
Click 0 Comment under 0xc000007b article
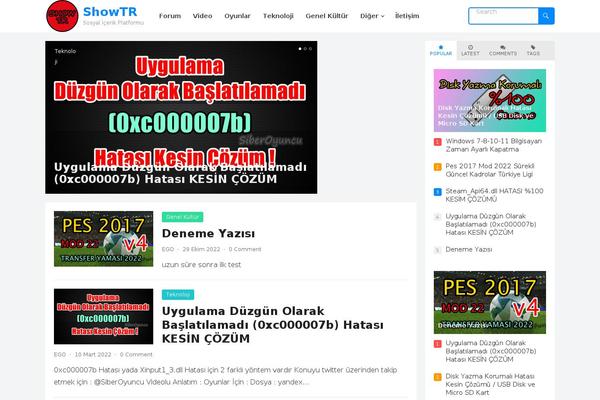[x=136, y=354]
